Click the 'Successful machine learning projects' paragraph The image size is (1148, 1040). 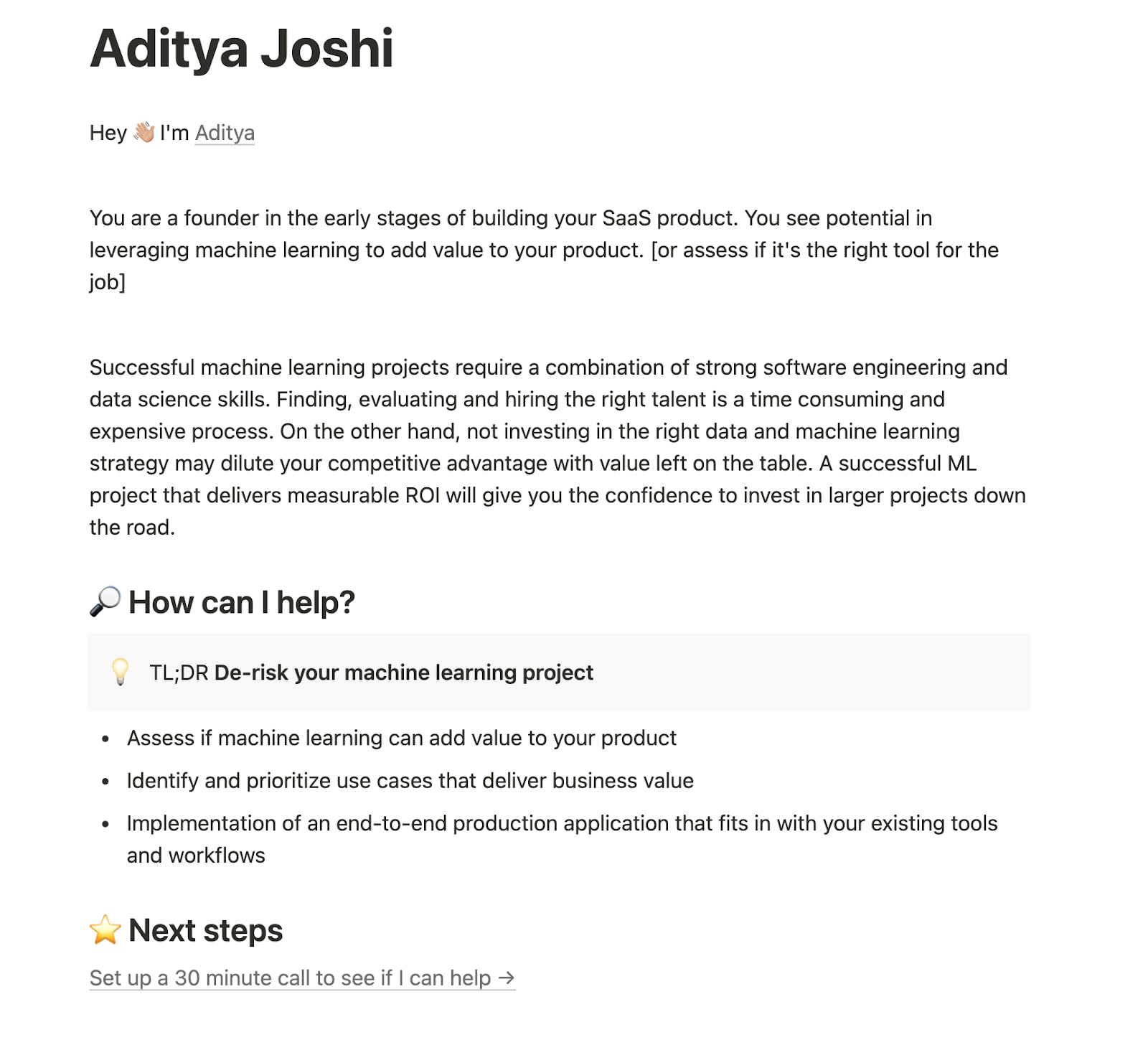click(x=557, y=447)
